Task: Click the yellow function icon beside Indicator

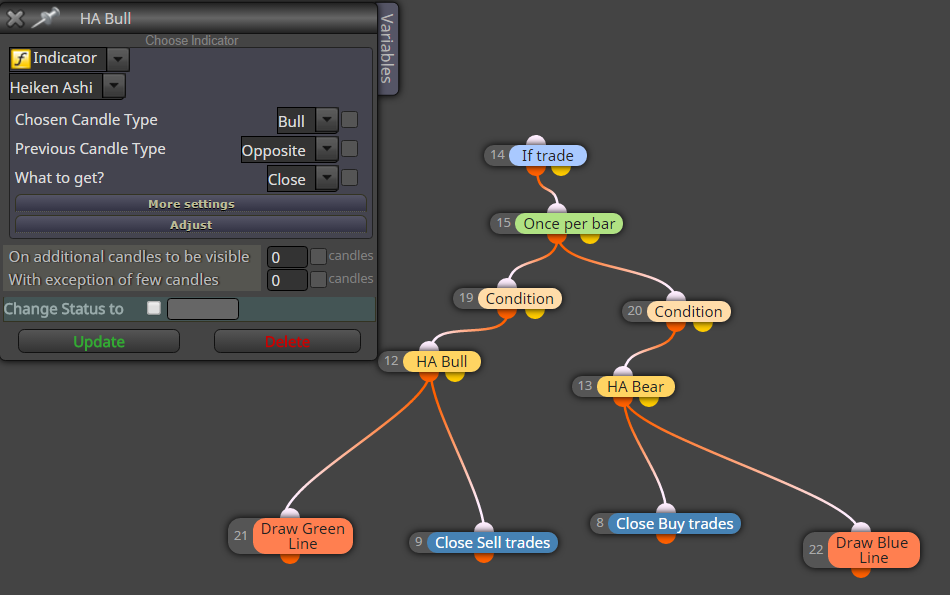Action: 21,59
